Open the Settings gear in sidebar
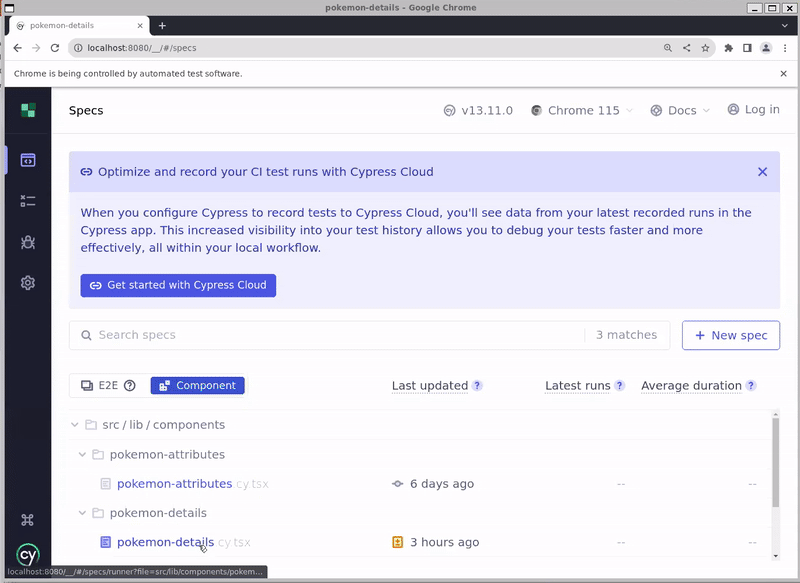 pyautogui.click(x=28, y=283)
